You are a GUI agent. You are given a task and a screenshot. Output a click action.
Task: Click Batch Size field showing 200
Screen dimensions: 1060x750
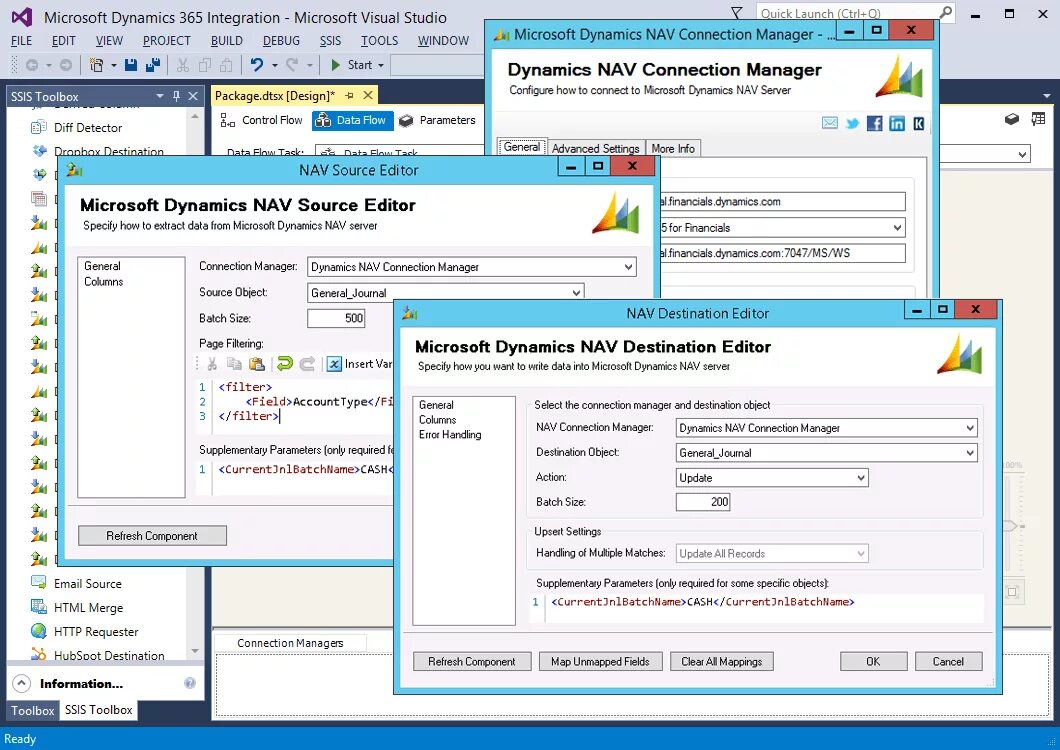[703, 502]
